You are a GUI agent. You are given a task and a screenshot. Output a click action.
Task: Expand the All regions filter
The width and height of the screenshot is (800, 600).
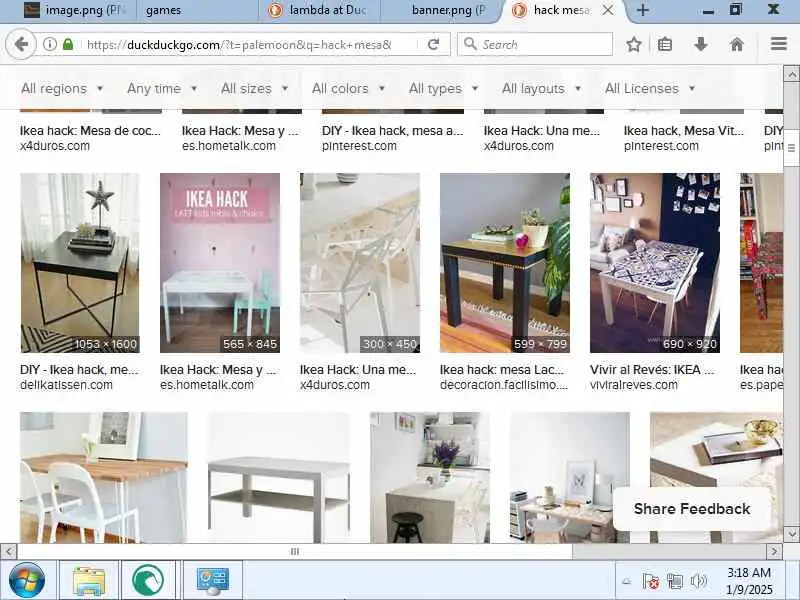62,88
